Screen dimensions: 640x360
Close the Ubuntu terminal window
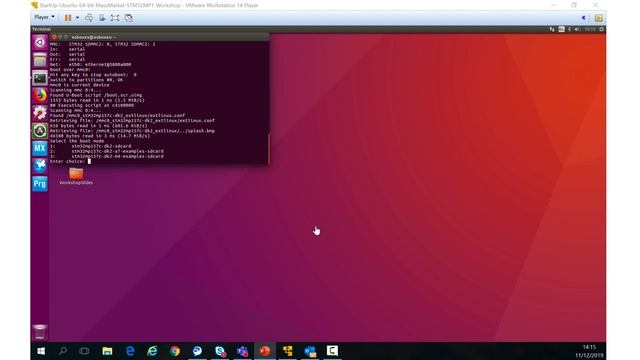54,37
